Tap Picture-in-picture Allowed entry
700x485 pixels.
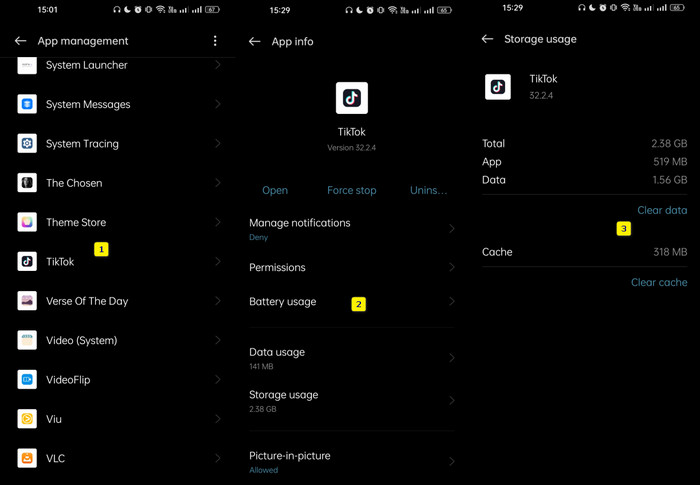[352, 462]
